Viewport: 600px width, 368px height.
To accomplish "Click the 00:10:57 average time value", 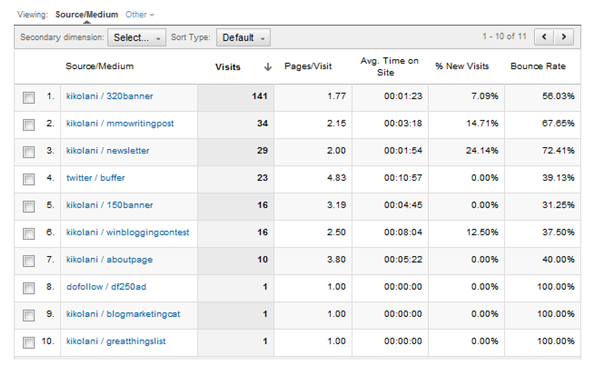I will (403, 178).
